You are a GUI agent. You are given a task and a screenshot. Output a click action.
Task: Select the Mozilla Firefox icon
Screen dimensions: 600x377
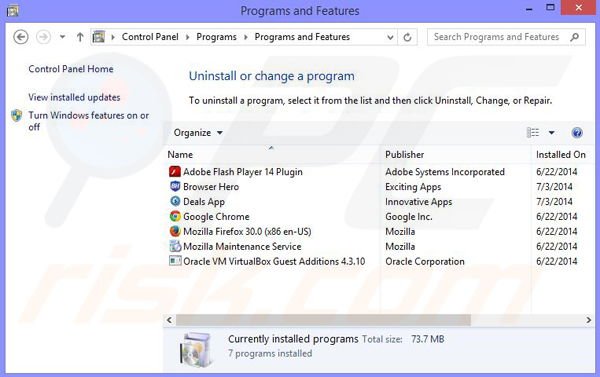point(175,231)
